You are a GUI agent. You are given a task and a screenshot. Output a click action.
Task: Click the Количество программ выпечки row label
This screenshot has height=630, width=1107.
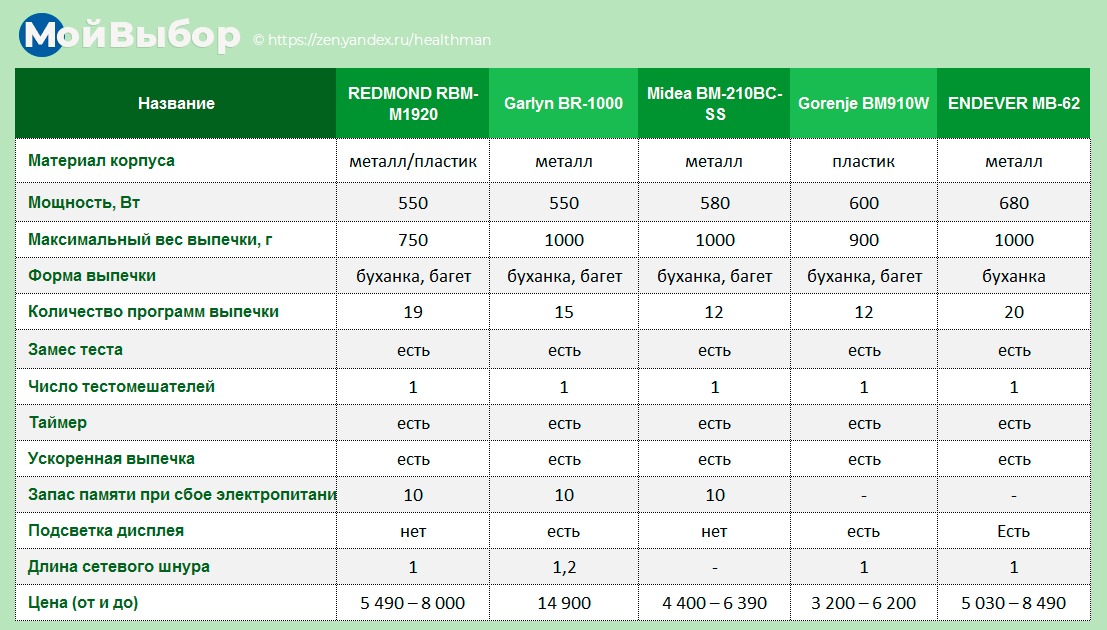tap(153, 311)
